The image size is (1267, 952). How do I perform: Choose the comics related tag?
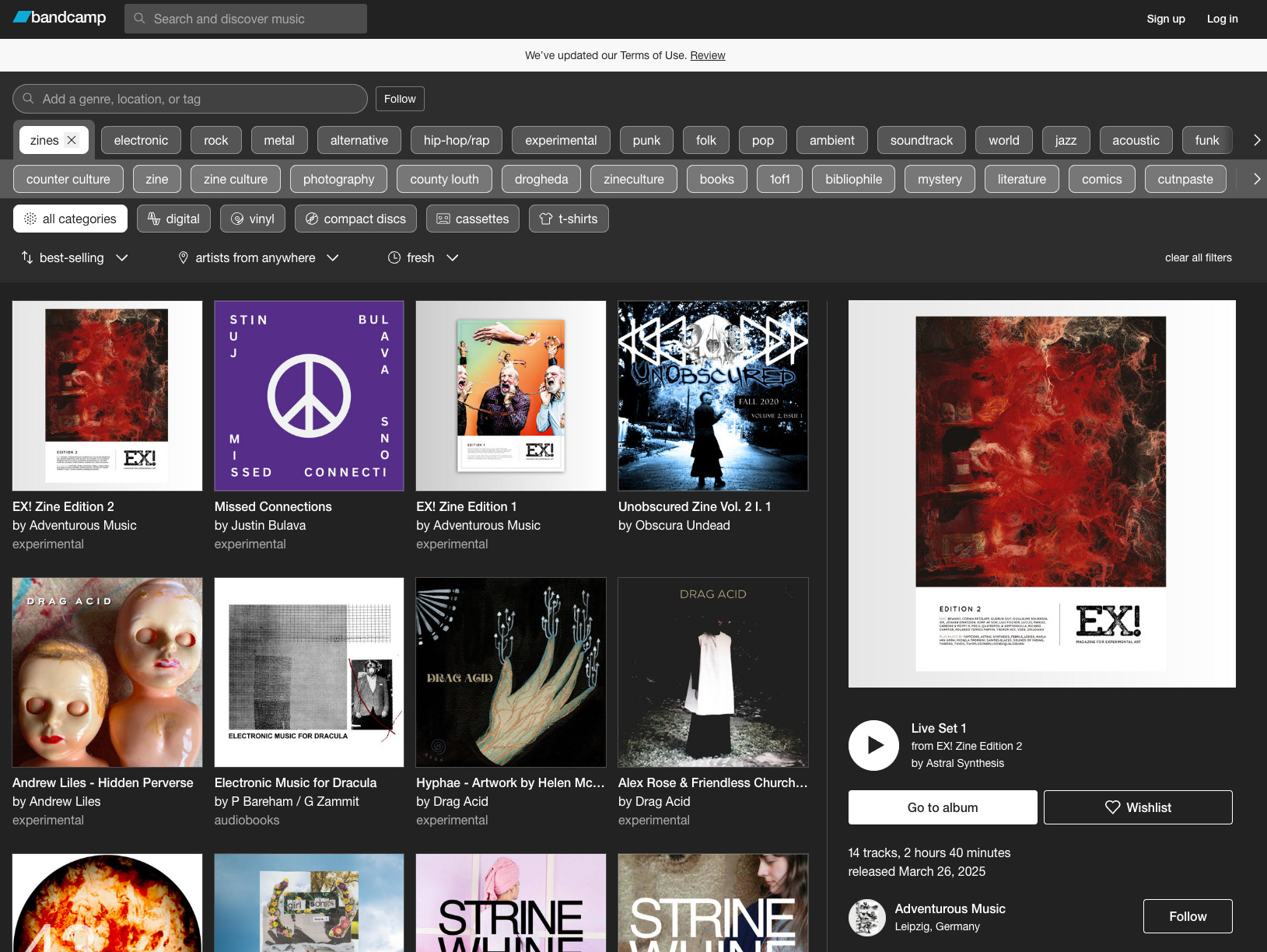1101,179
